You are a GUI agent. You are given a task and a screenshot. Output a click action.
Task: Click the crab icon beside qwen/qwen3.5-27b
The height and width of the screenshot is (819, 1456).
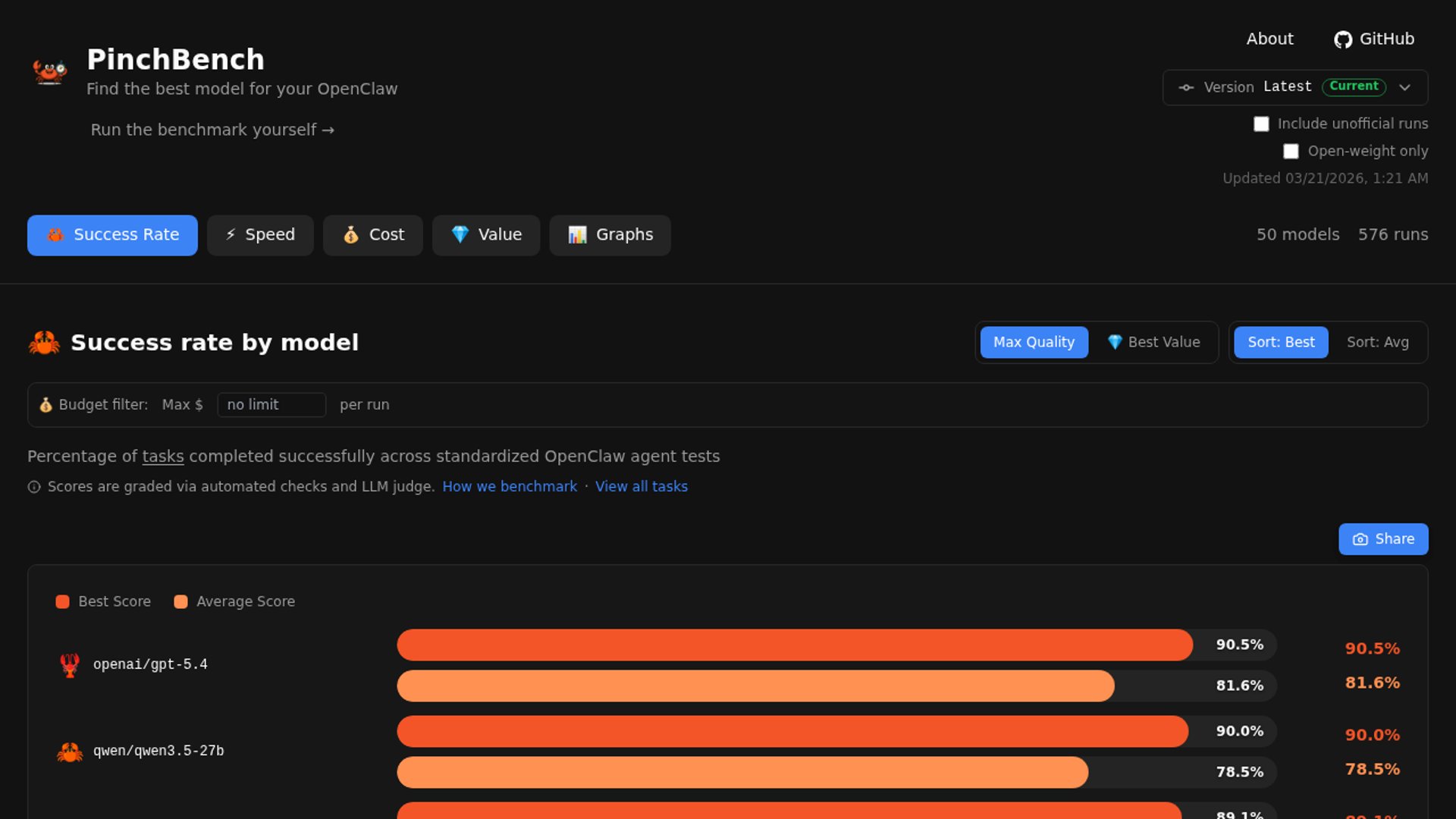(70, 752)
